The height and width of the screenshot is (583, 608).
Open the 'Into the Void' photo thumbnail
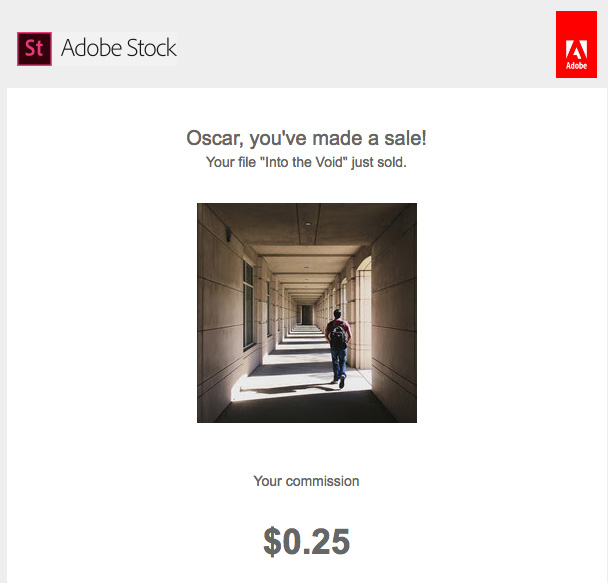pos(306,312)
